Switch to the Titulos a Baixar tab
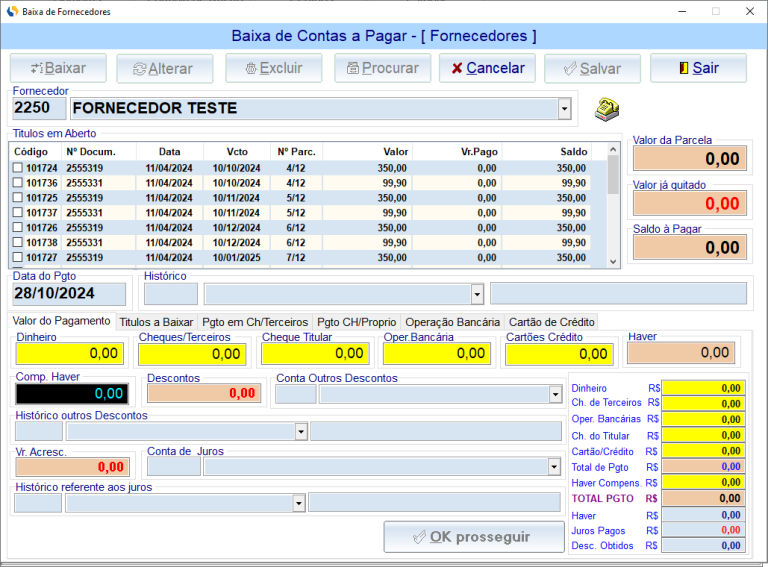The width and height of the screenshot is (768, 567). tap(156, 322)
